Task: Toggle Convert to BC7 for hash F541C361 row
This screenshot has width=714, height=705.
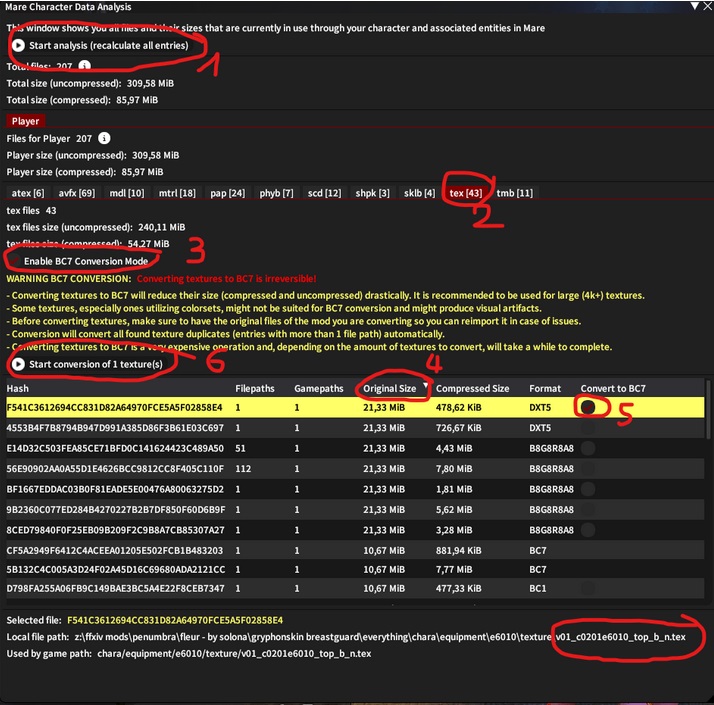Action: (x=588, y=407)
